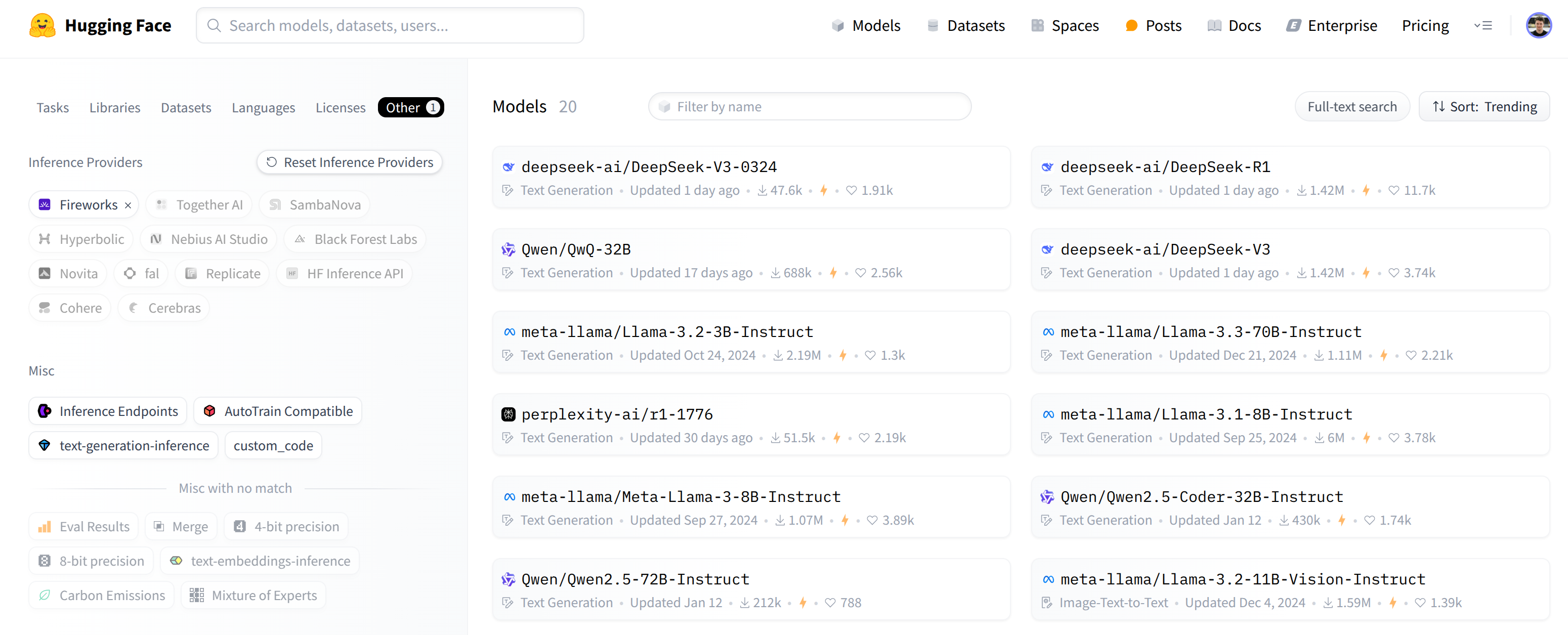Click the user profile avatar
Image resolution: width=1568 pixels, height=635 pixels.
click(x=1538, y=26)
